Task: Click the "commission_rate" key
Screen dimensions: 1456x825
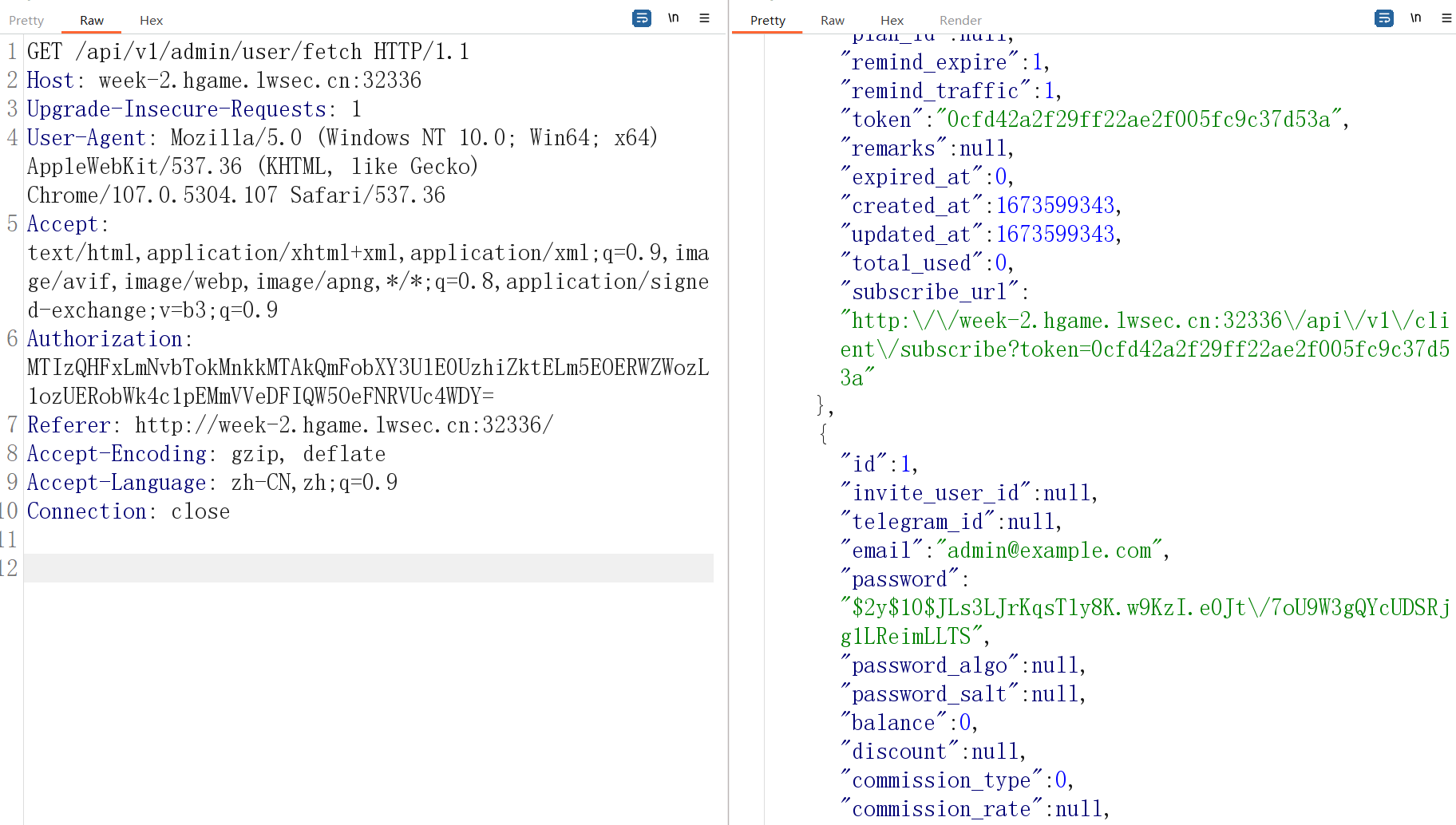Action: point(942,809)
